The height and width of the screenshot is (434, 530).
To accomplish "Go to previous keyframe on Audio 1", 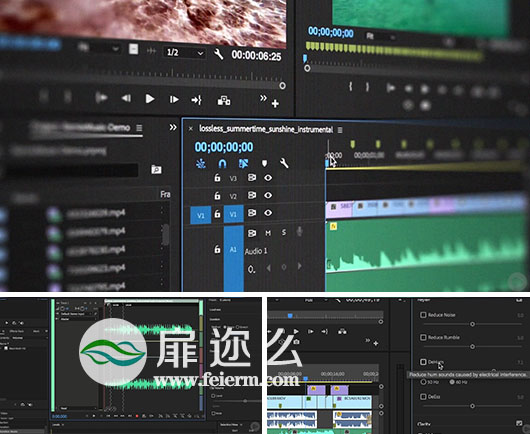I will [269, 268].
